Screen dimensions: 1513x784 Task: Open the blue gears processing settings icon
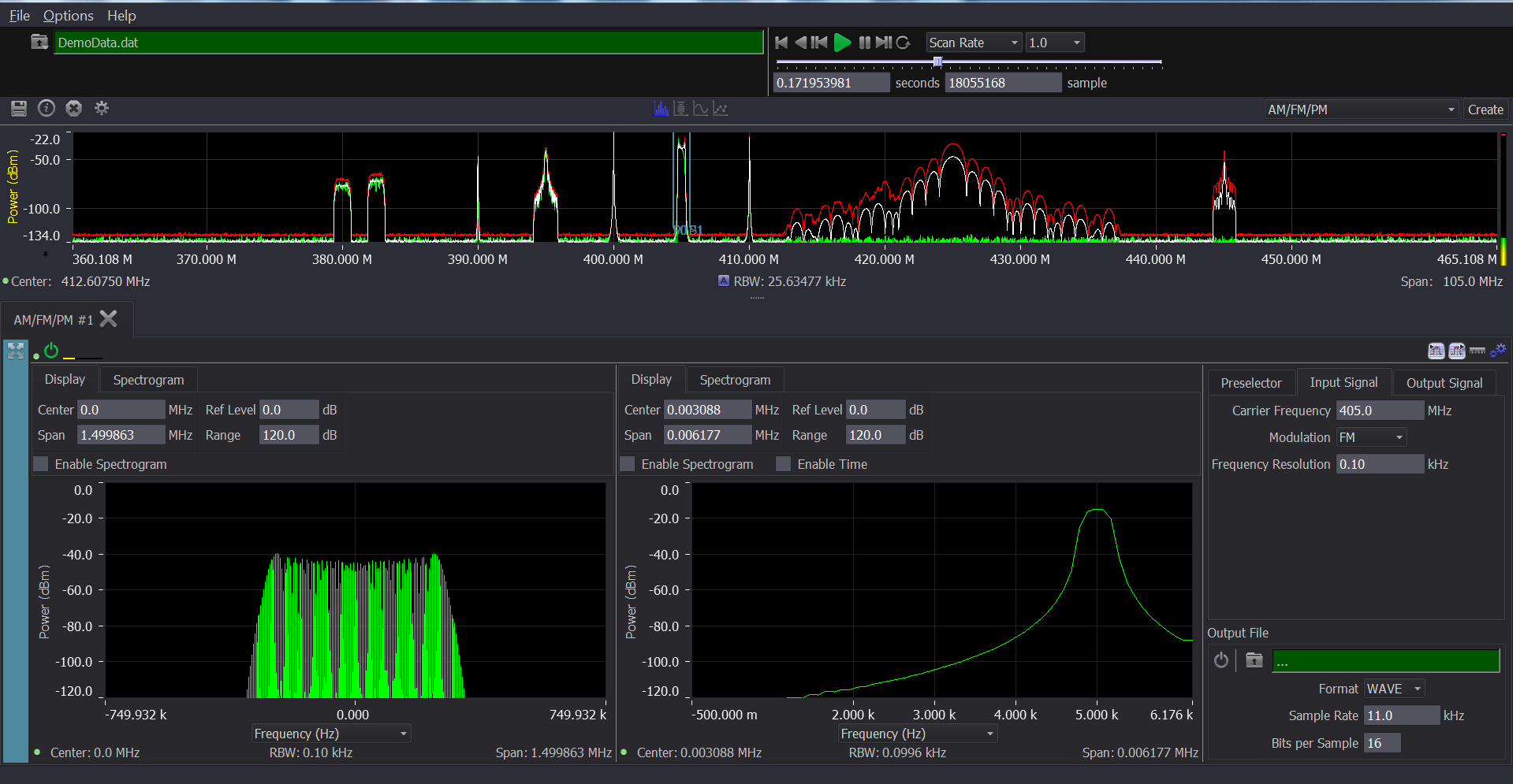(x=1498, y=351)
